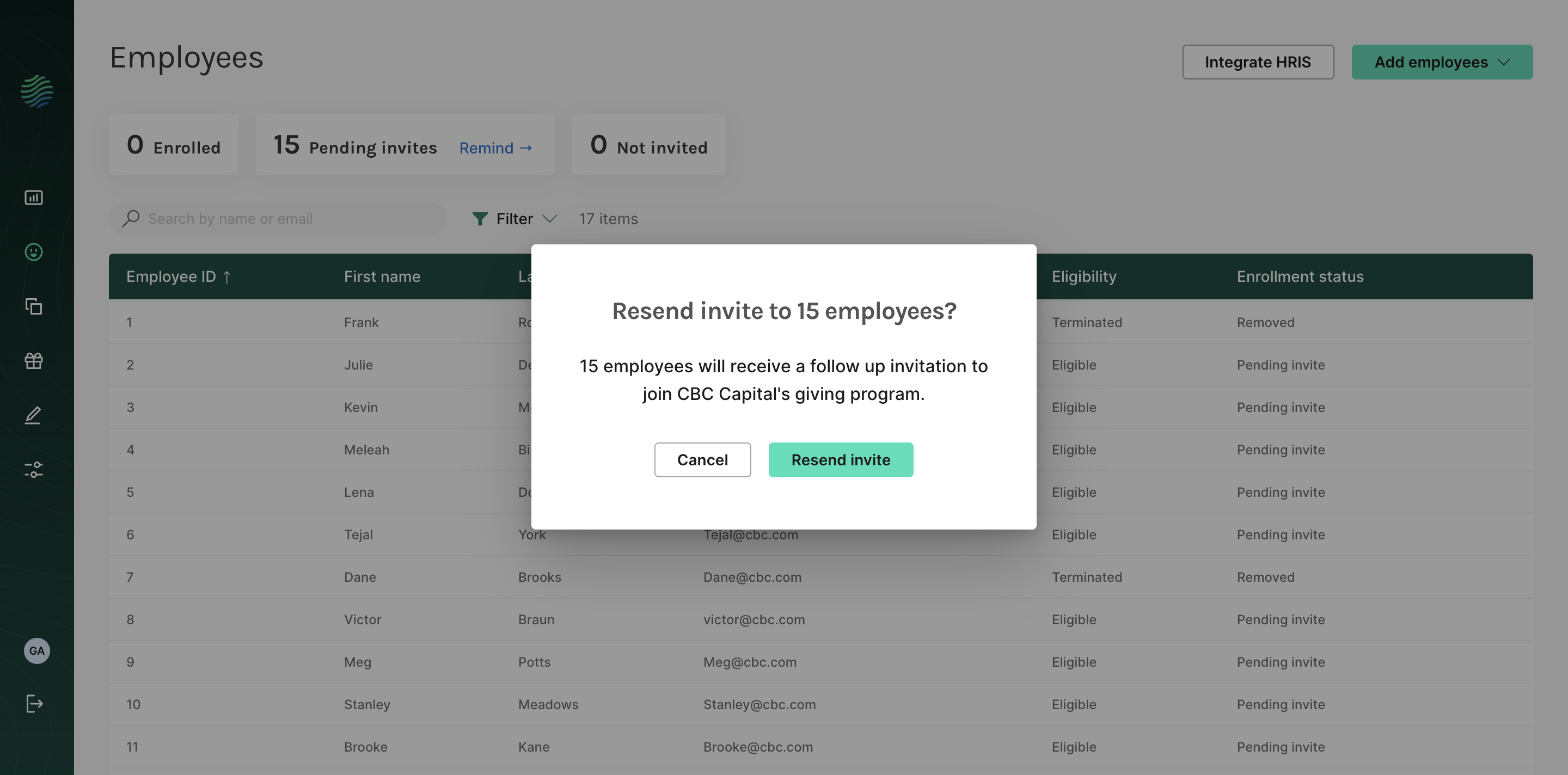Click the Resend invite button
Image resolution: width=1568 pixels, height=775 pixels.
pos(841,459)
